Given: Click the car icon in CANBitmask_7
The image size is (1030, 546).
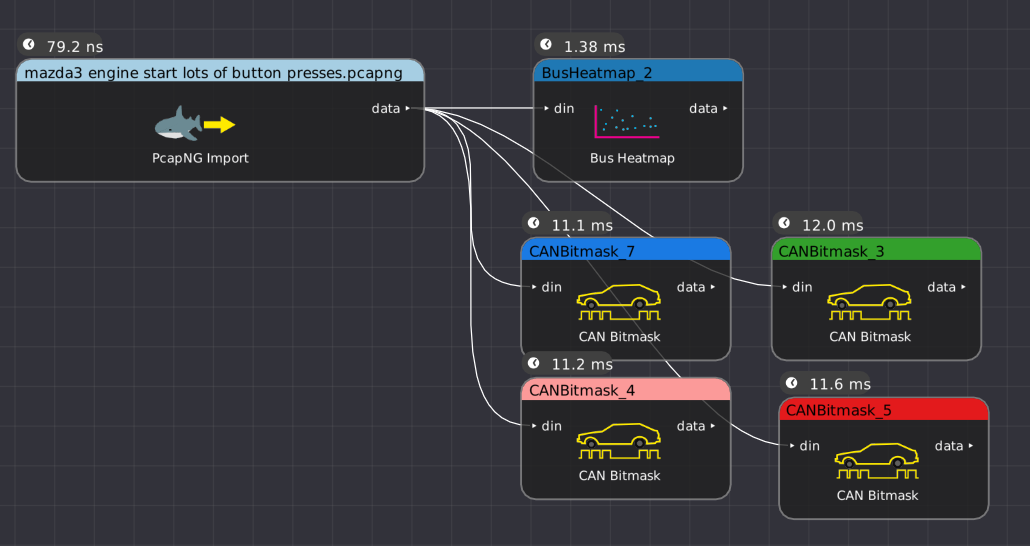Looking at the screenshot, I should coord(619,302).
